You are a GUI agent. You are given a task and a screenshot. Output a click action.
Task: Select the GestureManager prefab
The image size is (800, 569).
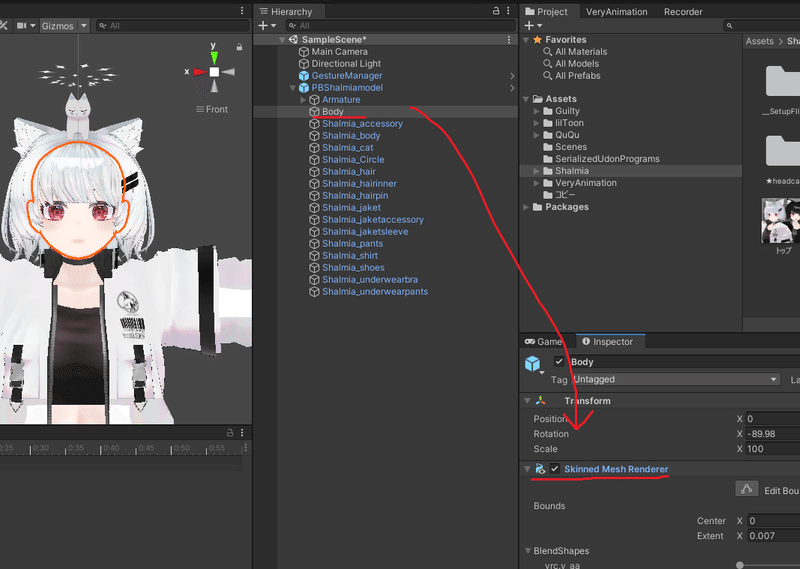tap(347, 76)
